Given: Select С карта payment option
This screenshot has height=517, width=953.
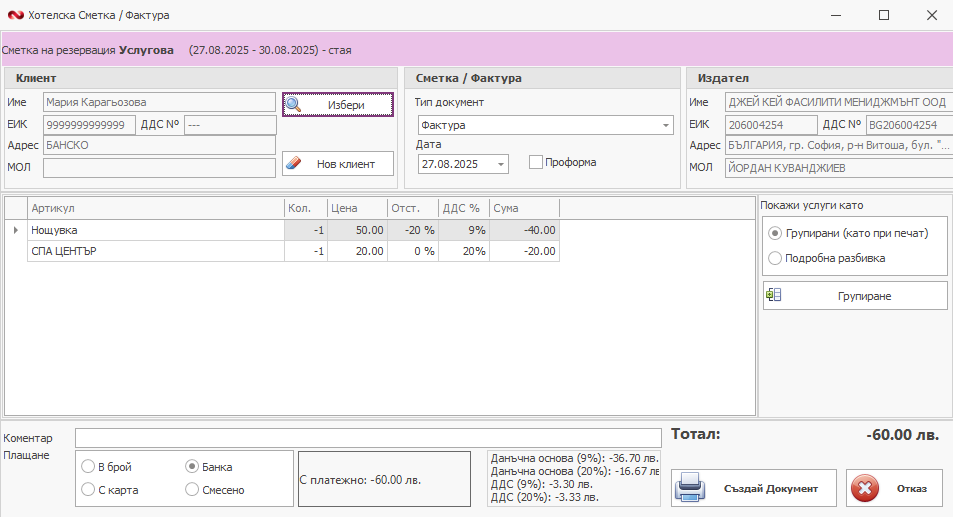Looking at the screenshot, I should click(89, 490).
